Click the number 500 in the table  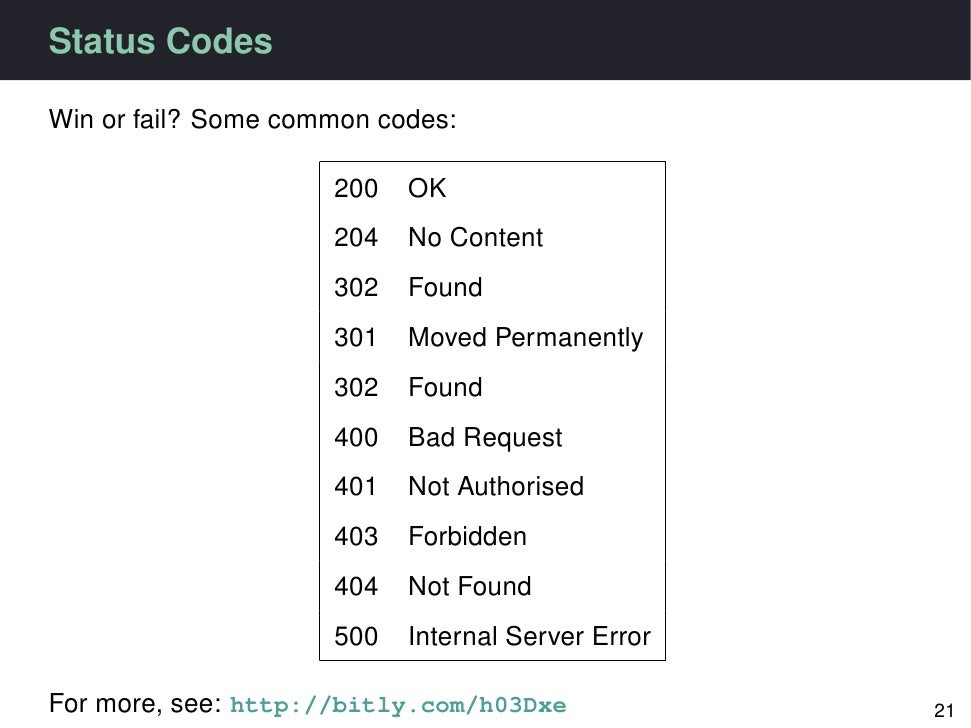(x=356, y=636)
